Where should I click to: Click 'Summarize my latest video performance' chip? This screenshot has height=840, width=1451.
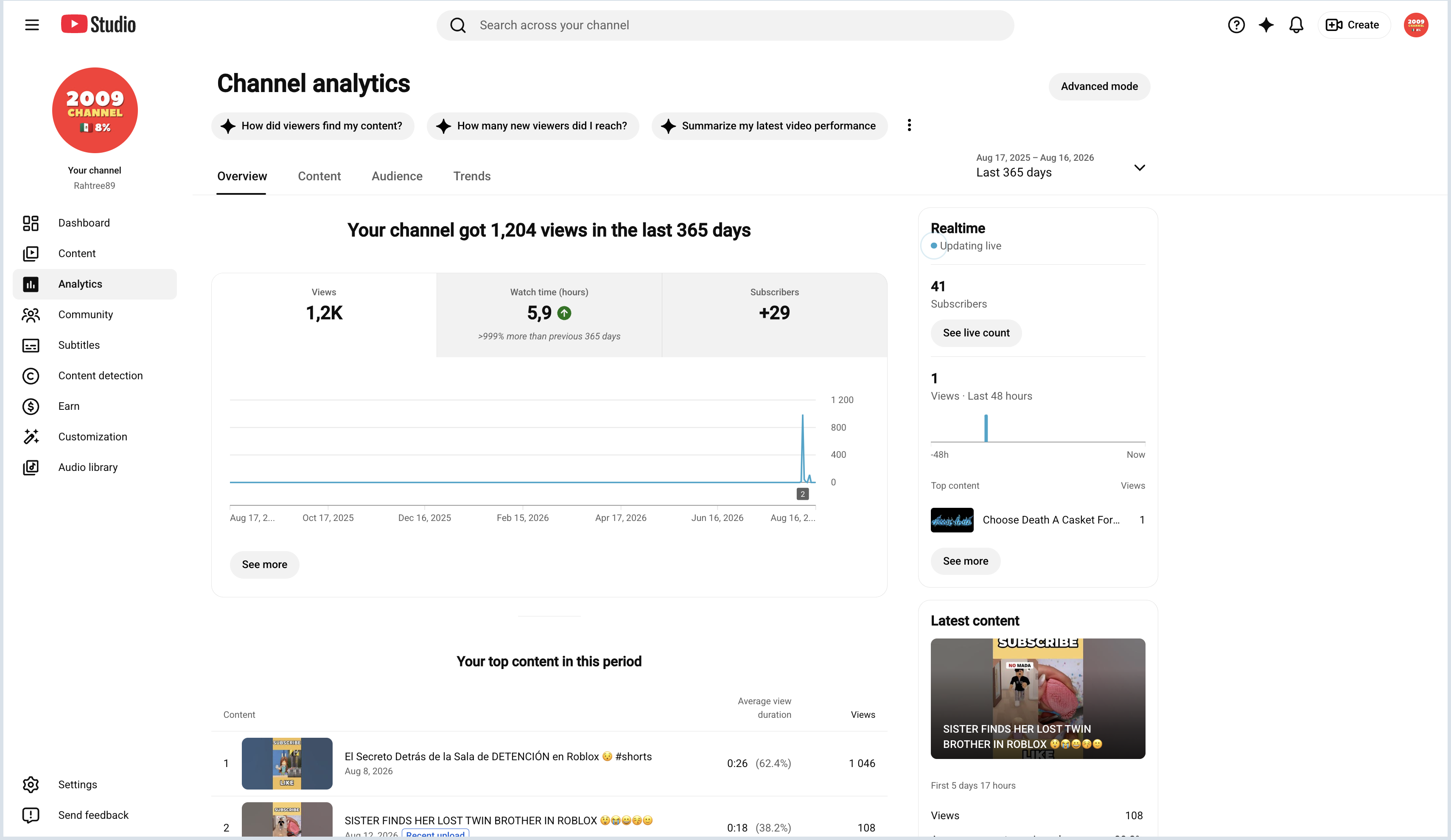(769, 126)
